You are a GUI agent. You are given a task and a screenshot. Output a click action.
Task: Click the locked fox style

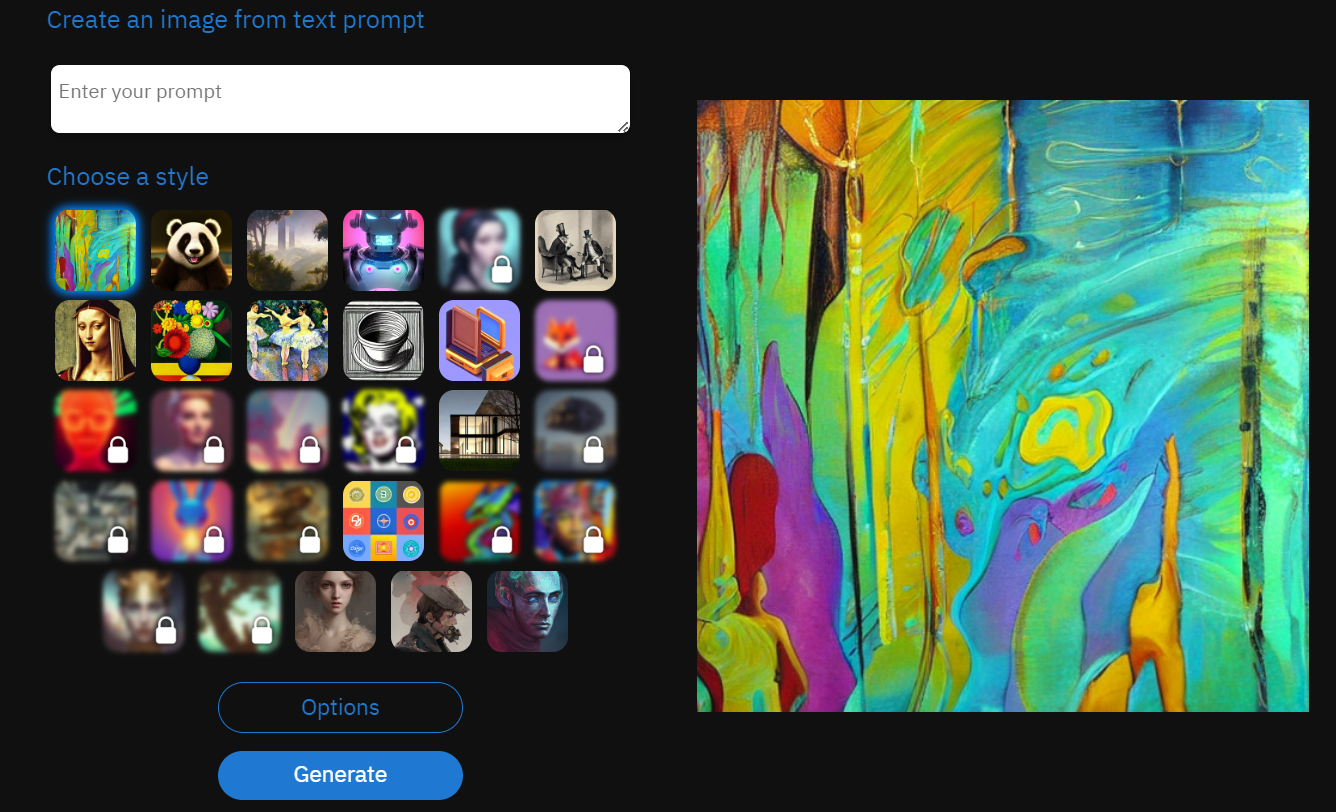tap(575, 340)
